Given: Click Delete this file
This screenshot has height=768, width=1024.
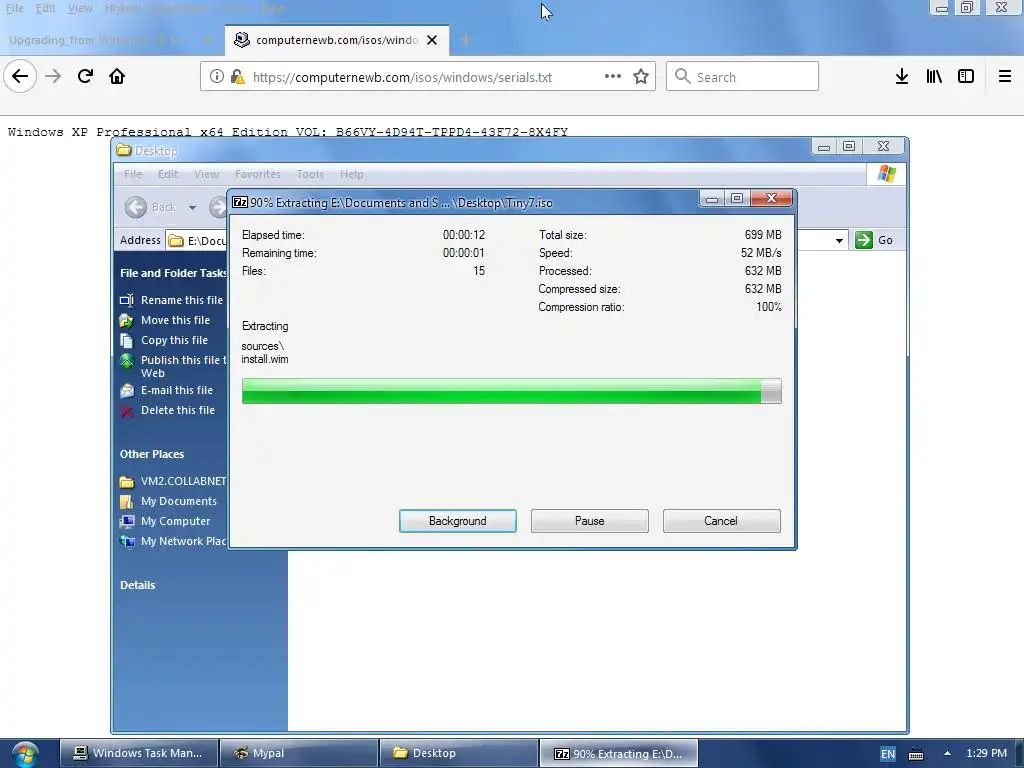Looking at the screenshot, I should point(178,410).
